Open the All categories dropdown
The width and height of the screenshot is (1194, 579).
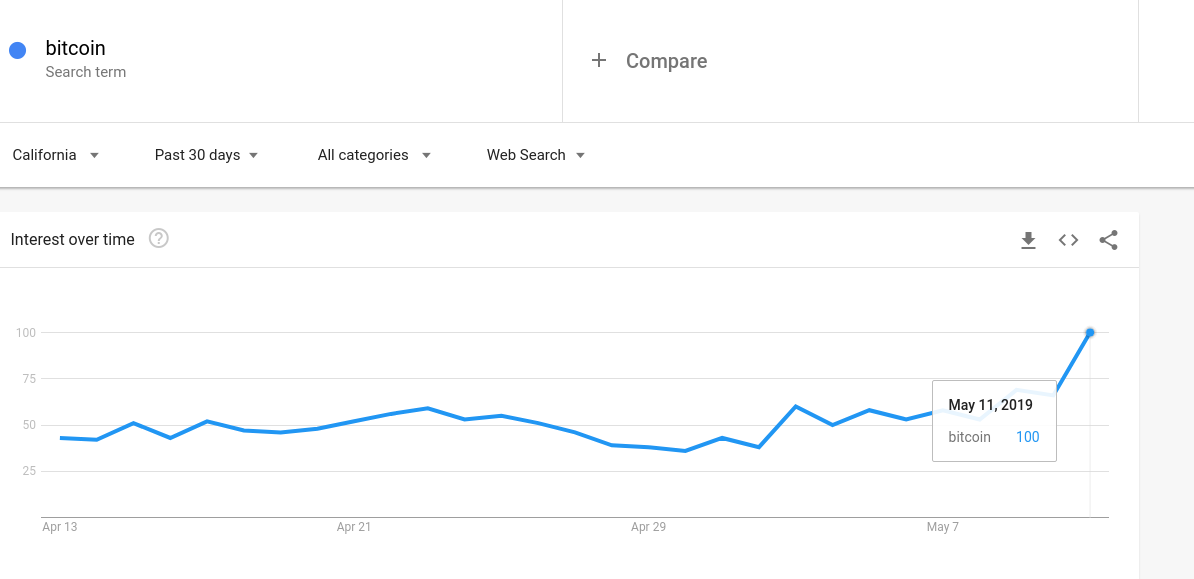click(x=374, y=155)
